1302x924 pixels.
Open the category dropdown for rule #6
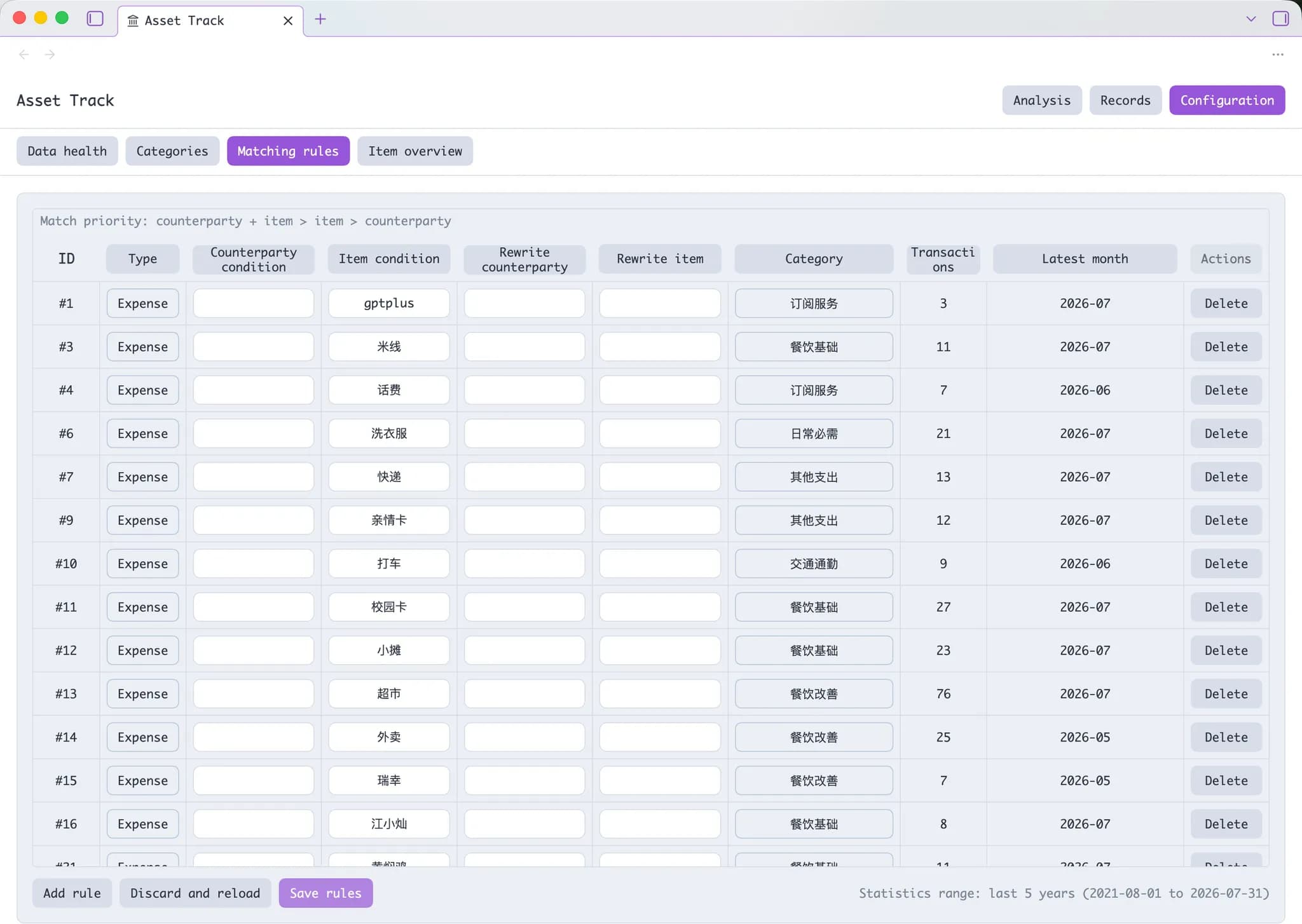coord(814,433)
